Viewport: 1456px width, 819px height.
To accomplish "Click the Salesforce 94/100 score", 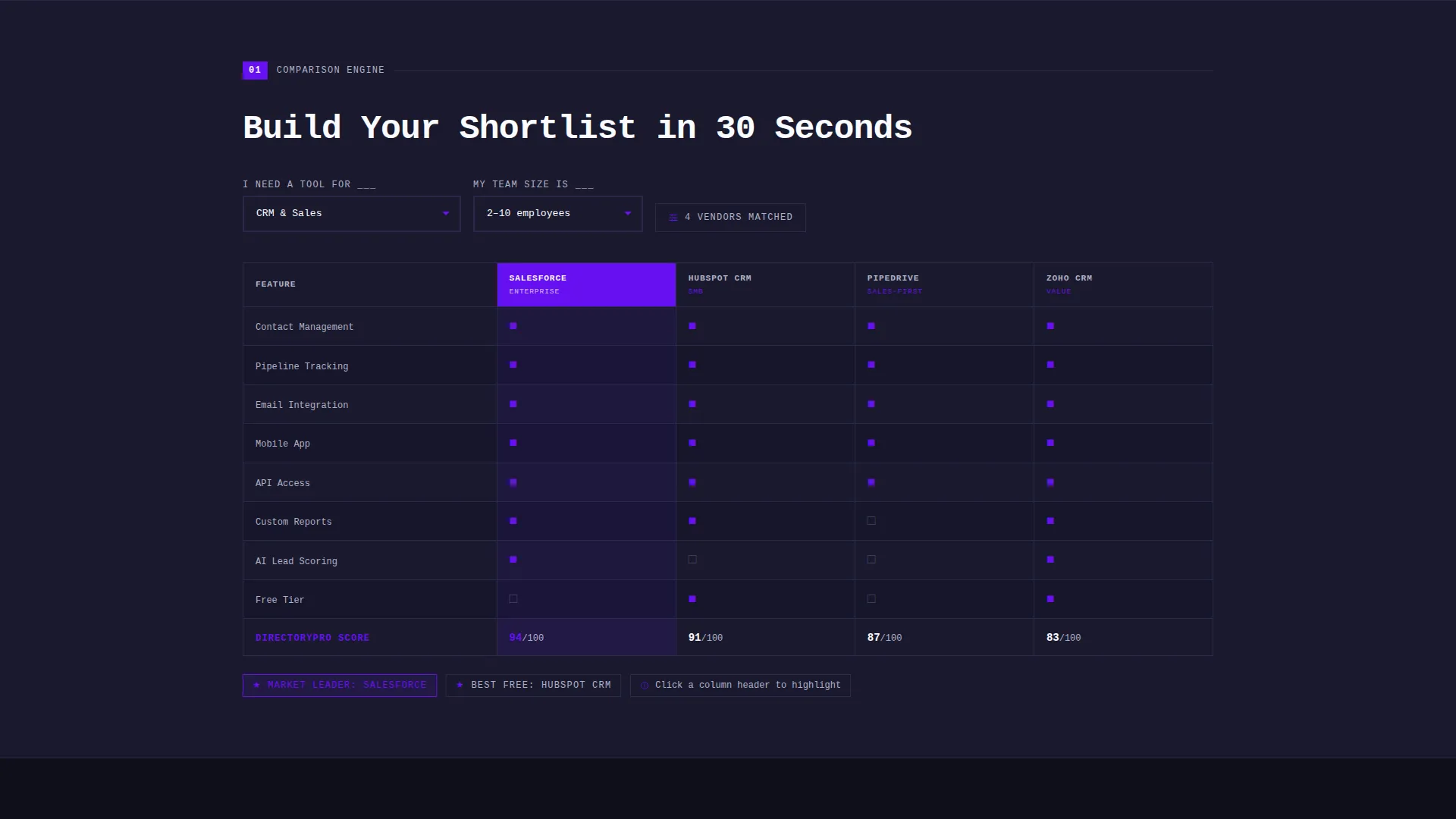I will tap(526, 638).
